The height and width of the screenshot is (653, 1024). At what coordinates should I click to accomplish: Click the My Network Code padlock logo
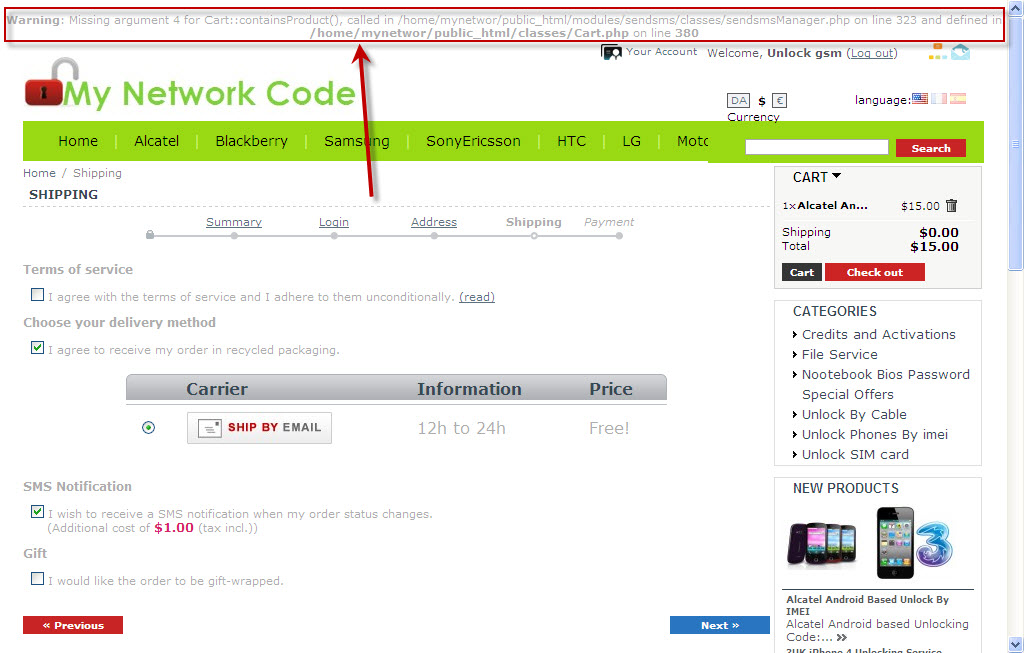[x=189, y=86]
